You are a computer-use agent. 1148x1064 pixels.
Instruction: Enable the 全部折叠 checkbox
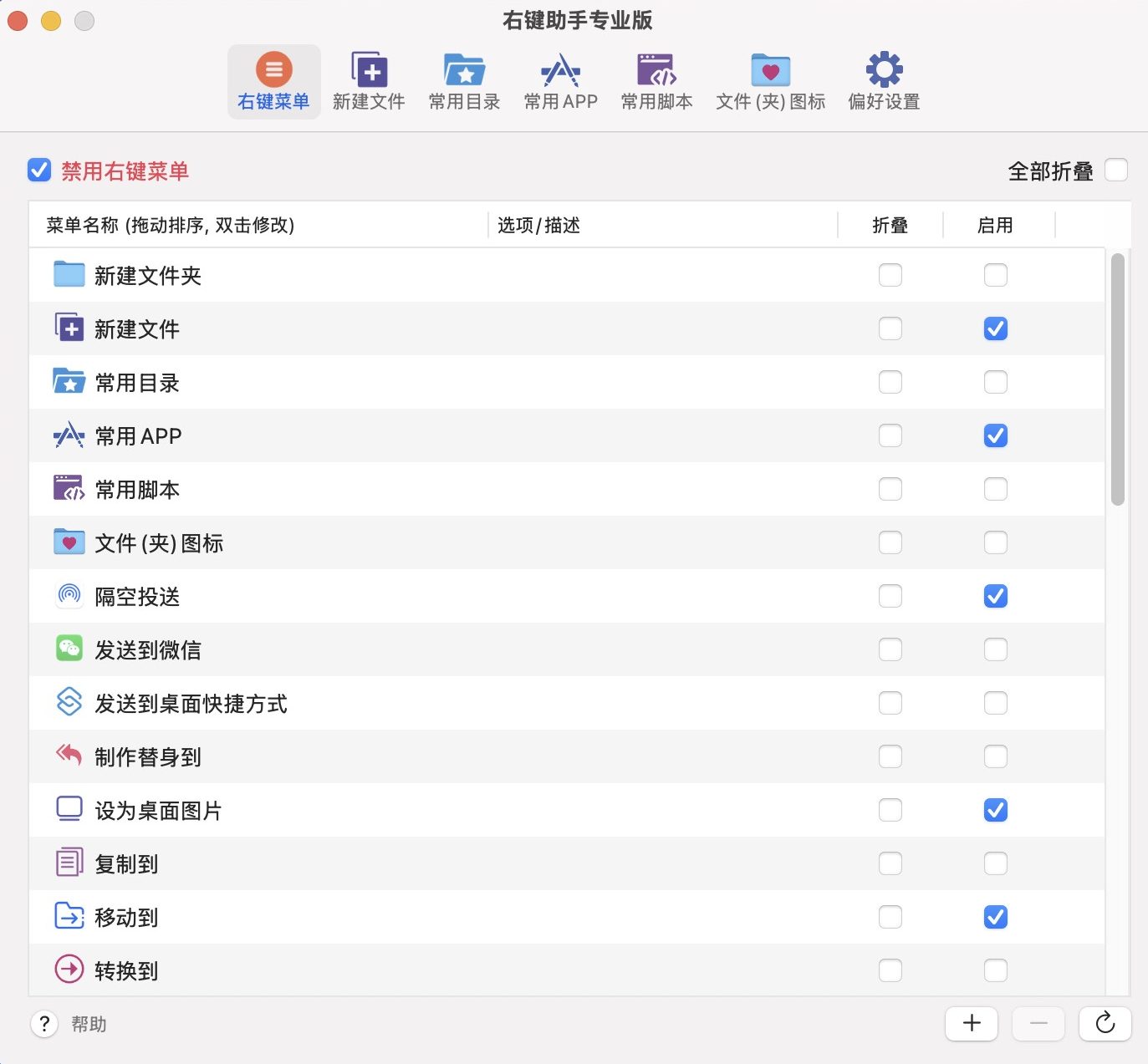[x=1116, y=170]
